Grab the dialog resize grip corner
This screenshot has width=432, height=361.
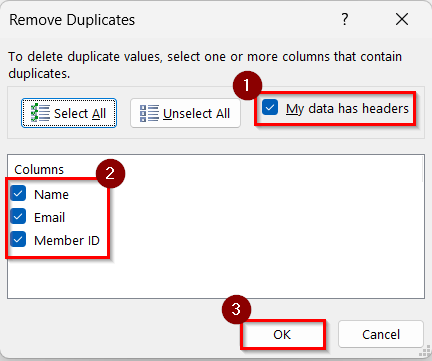[425, 352]
